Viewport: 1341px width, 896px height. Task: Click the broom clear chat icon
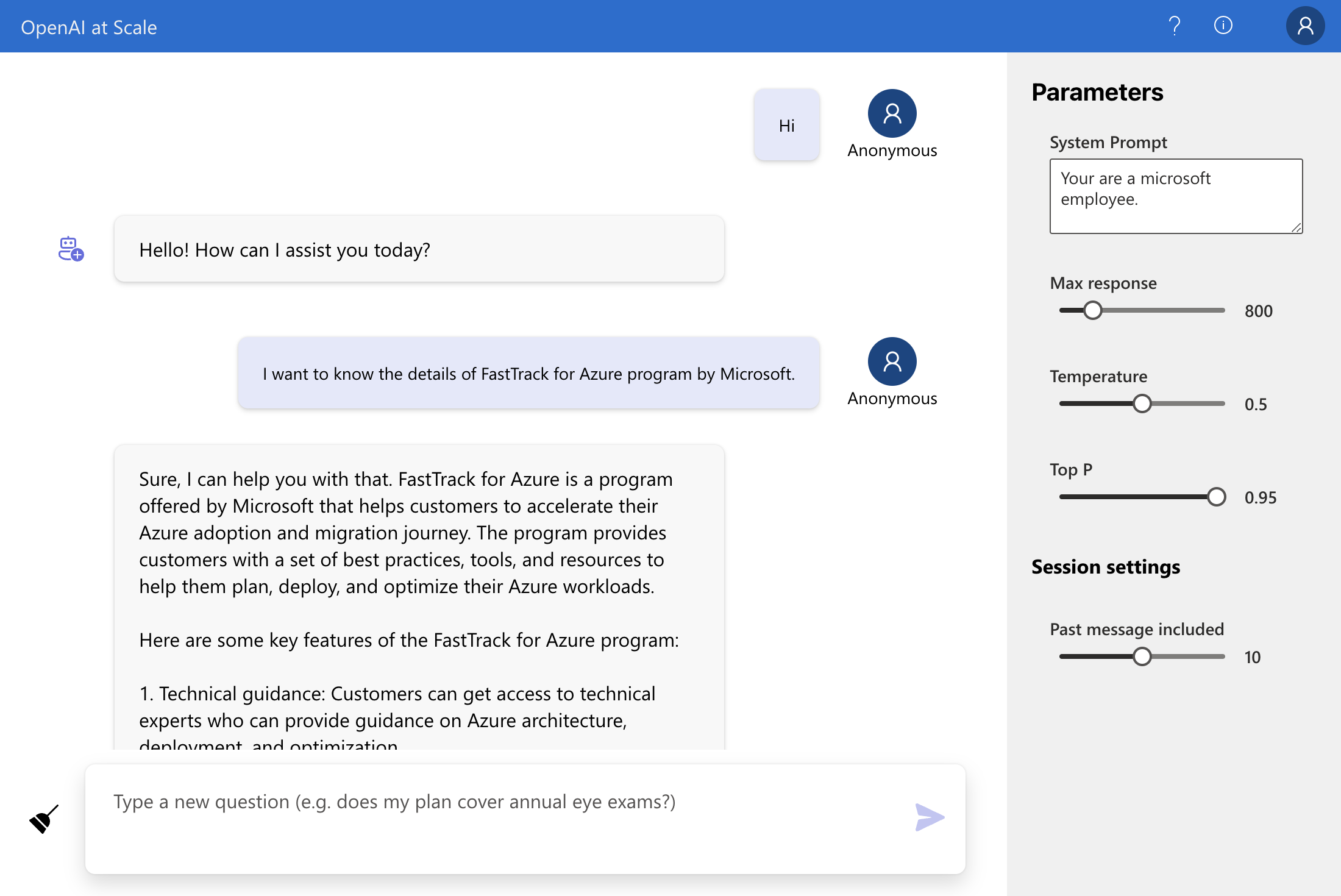coord(44,819)
